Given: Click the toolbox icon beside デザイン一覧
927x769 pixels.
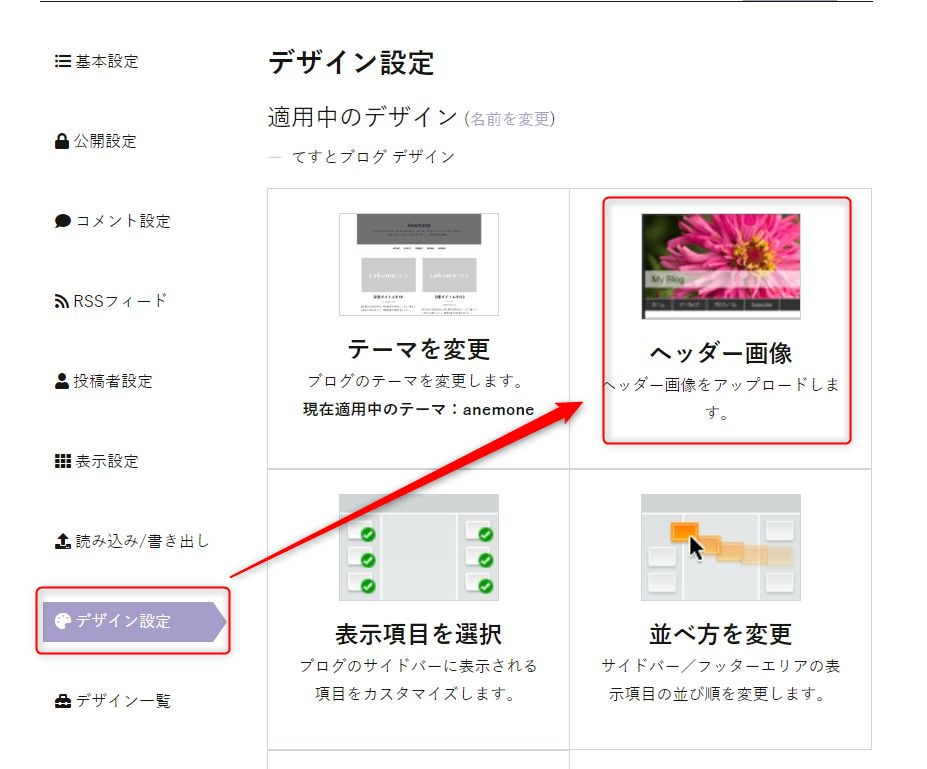Looking at the screenshot, I should pyautogui.click(x=63, y=701).
